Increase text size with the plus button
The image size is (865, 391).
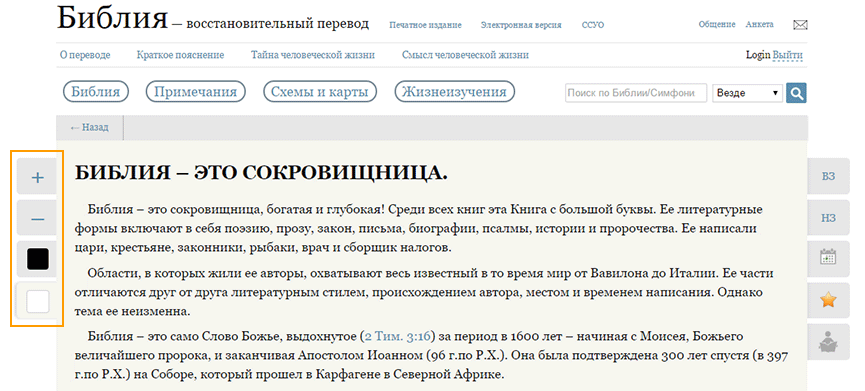pos(38,177)
